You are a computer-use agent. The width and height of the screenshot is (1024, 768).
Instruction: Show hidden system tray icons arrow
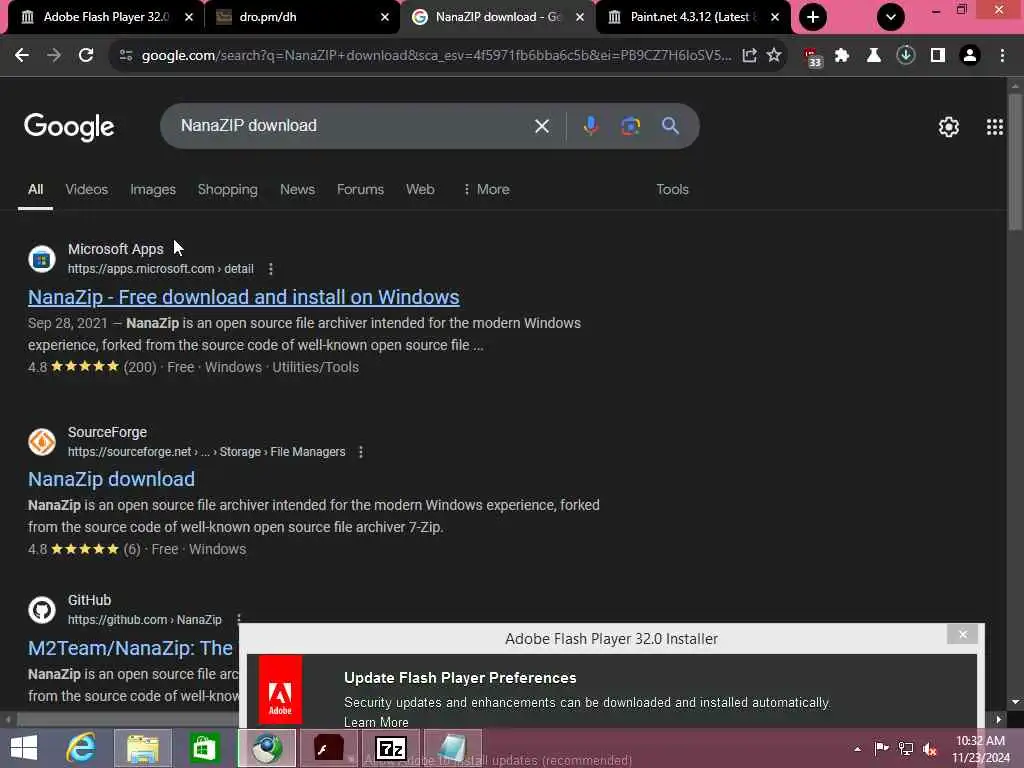coord(857,749)
